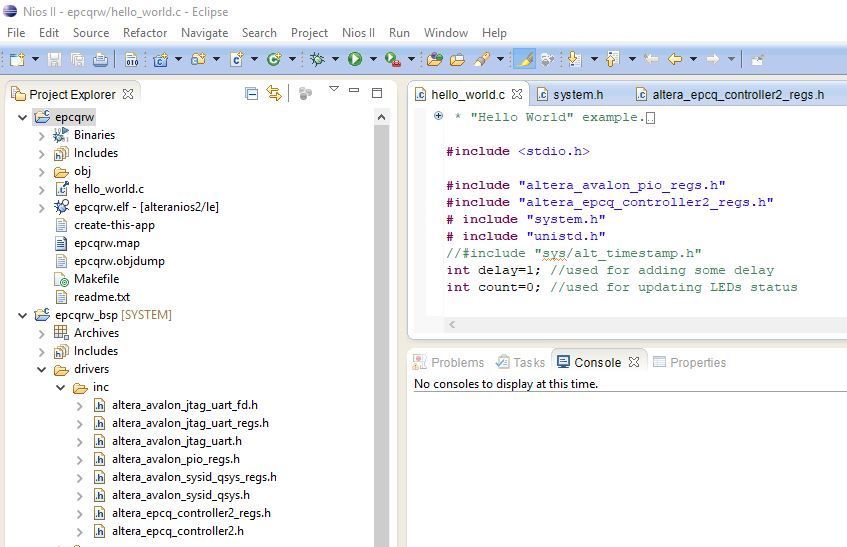
Task: Switch to the system.h editor tab
Action: click(577, 95)
